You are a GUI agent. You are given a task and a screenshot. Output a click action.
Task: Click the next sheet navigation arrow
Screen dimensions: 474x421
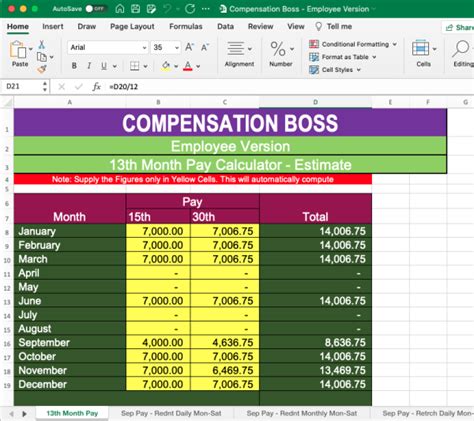point(24,414)
